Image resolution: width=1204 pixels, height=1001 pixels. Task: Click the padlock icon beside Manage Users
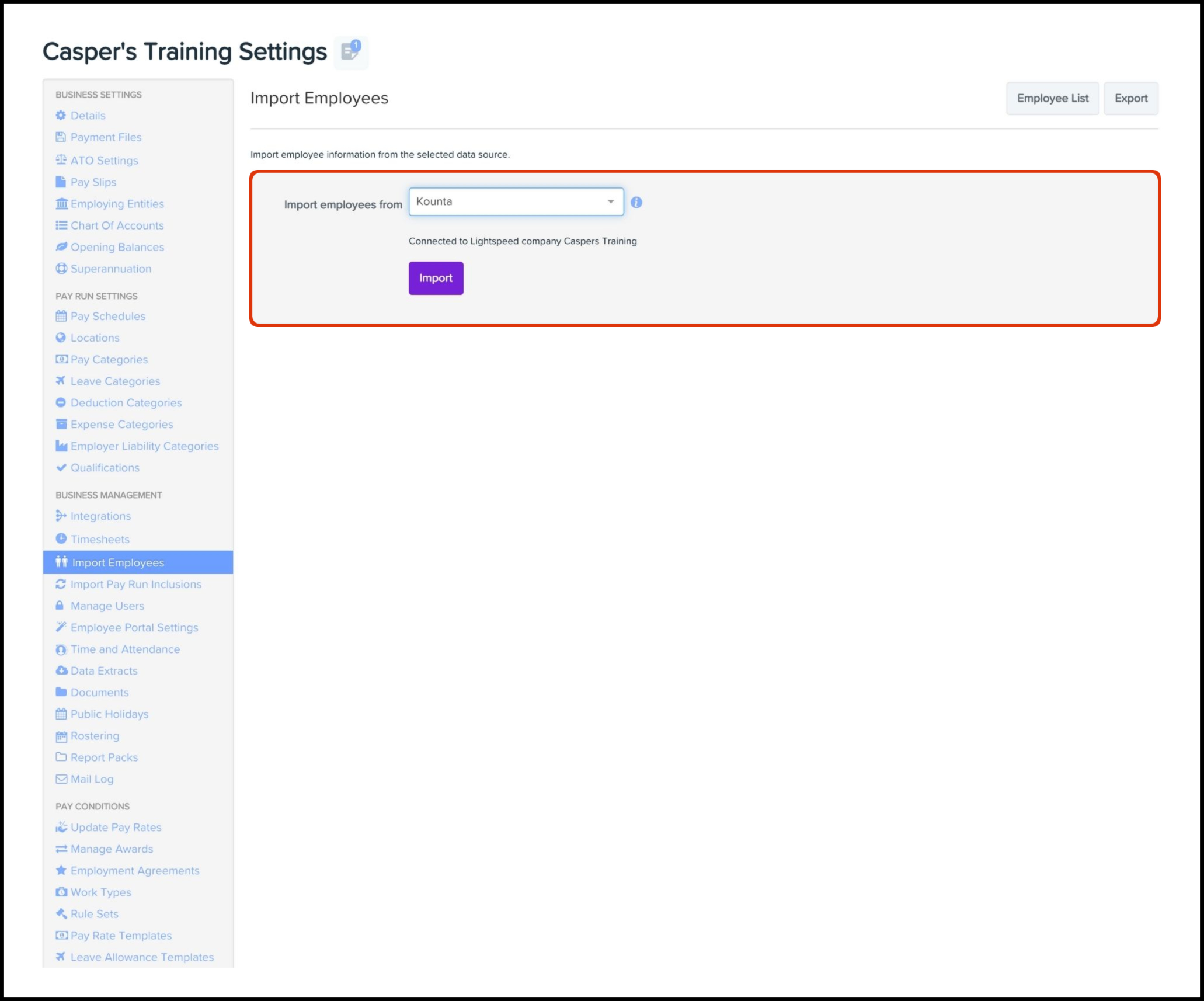pyautogui.click(x=60, y=606)
